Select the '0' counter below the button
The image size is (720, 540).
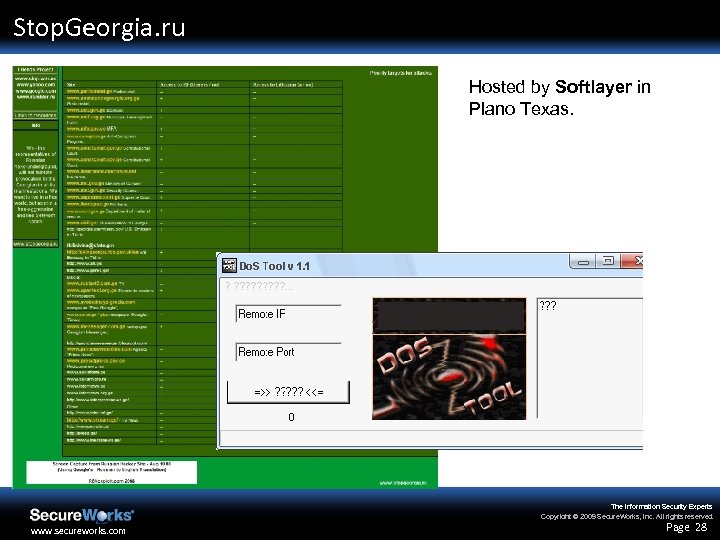pos(291,417)
